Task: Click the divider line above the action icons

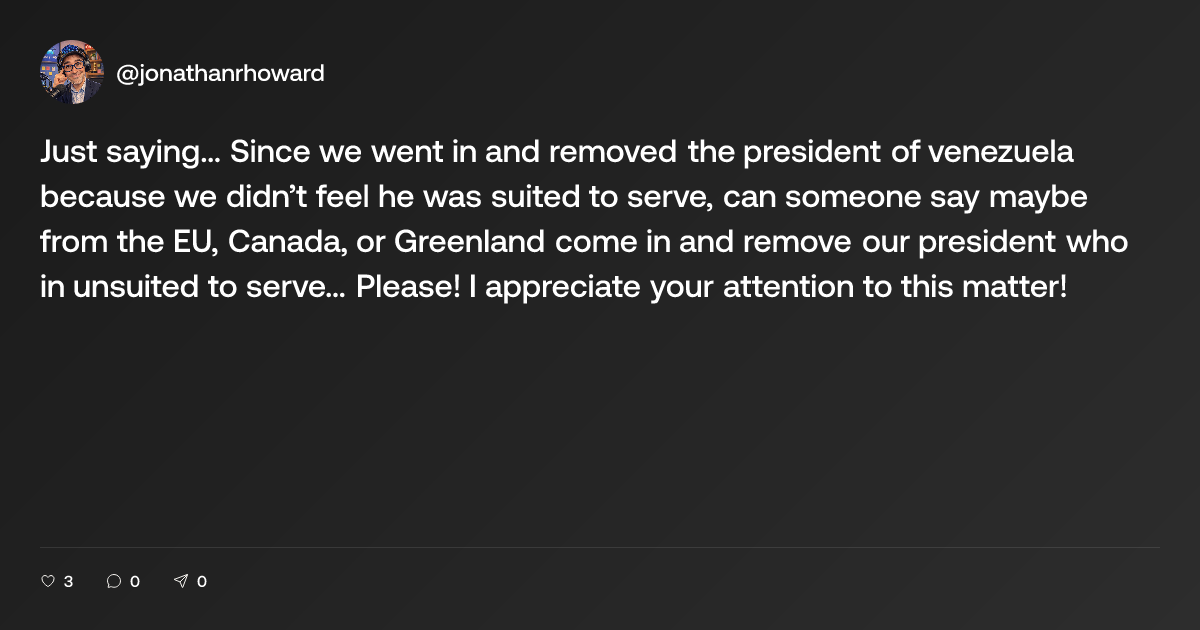Action: point(600,547)
